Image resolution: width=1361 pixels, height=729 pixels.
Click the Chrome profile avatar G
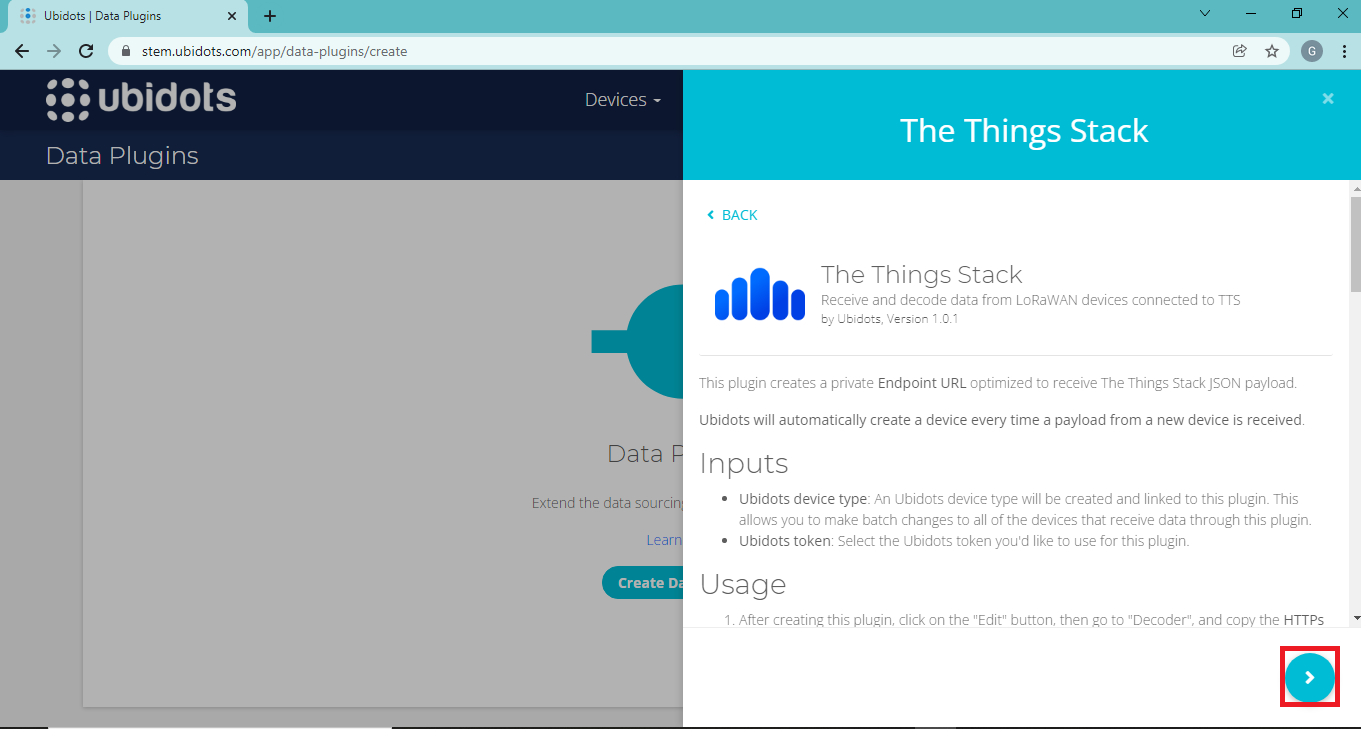click(1312, 51)
